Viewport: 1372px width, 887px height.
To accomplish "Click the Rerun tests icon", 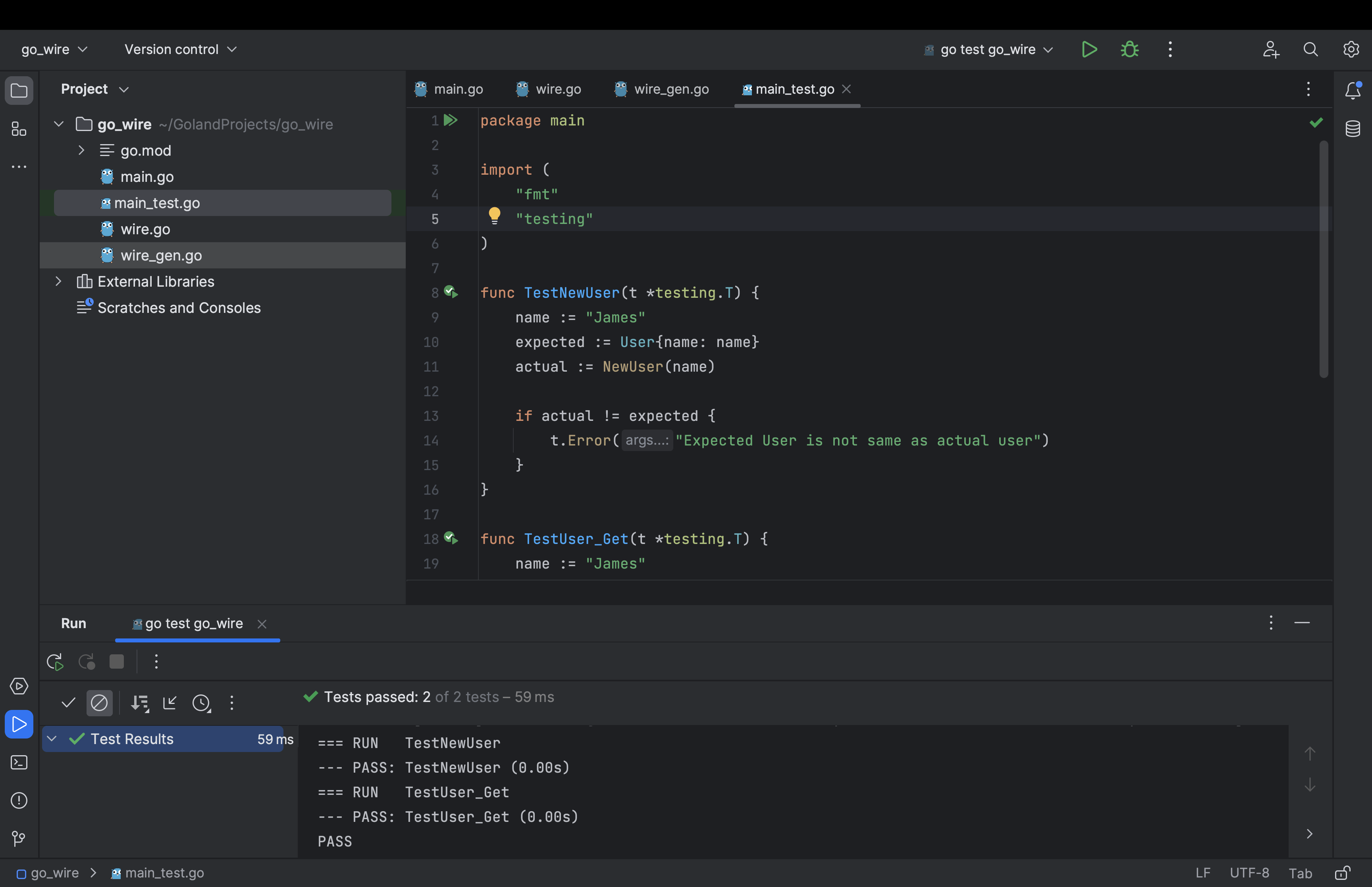I will point(55,662).
